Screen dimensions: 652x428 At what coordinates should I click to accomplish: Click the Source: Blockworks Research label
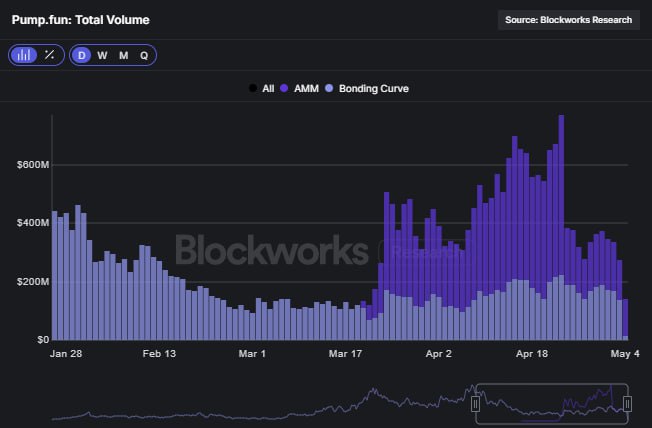(x=568, y=20)
